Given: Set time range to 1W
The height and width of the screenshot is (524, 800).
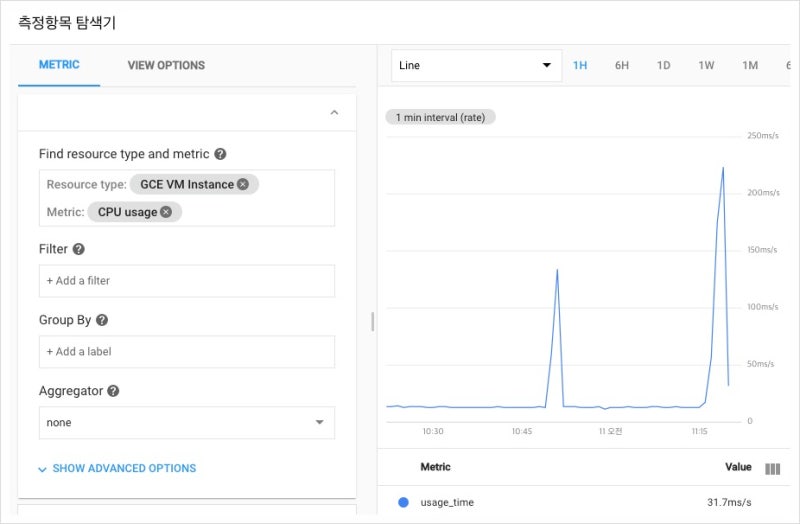Looking at the screenshot, I should [706, 66].
